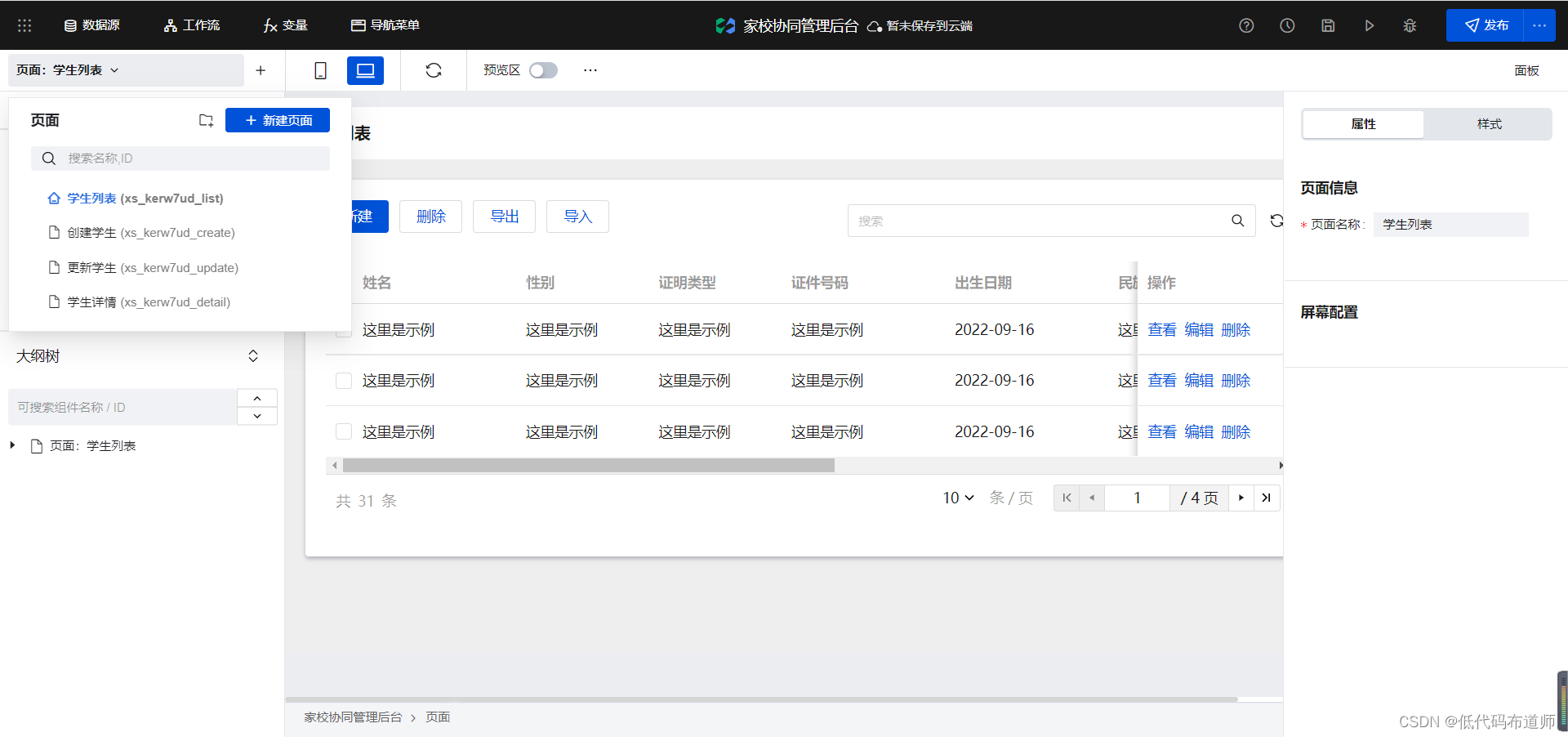Open the canvas toolbar more options

(x=590, y=70)
